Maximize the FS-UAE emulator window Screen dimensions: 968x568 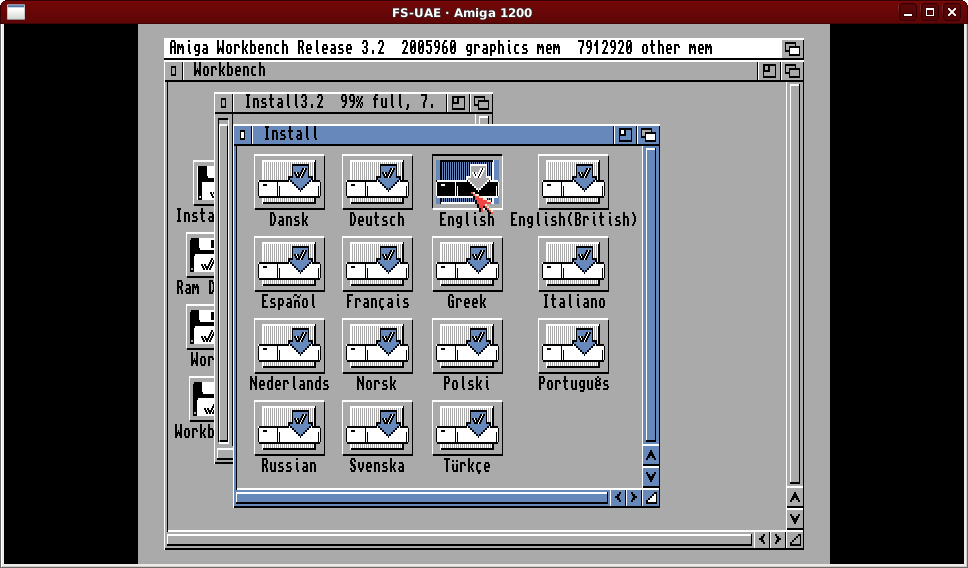[930, 12]
